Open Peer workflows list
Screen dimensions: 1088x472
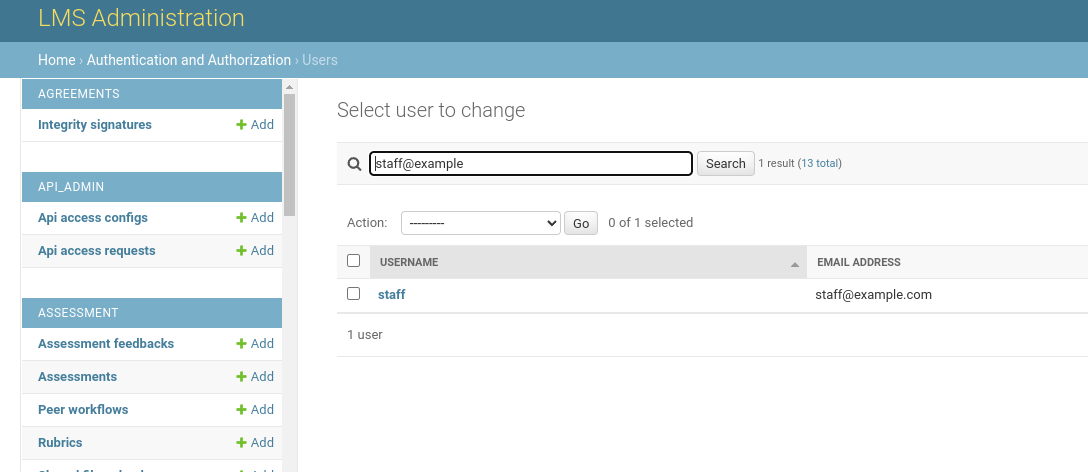pos(83,410)
